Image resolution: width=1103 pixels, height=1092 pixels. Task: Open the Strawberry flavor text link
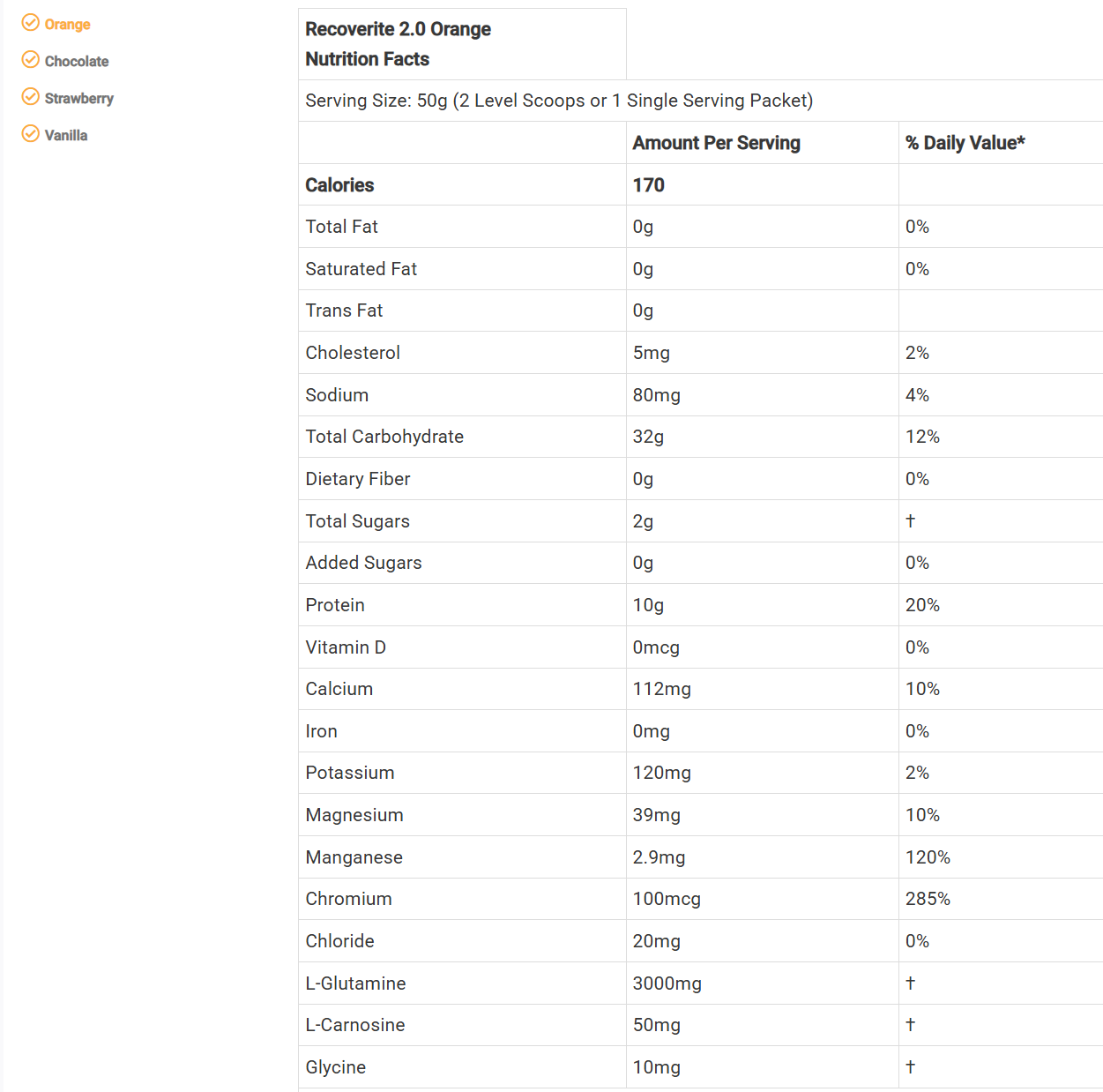pos(79,99)
